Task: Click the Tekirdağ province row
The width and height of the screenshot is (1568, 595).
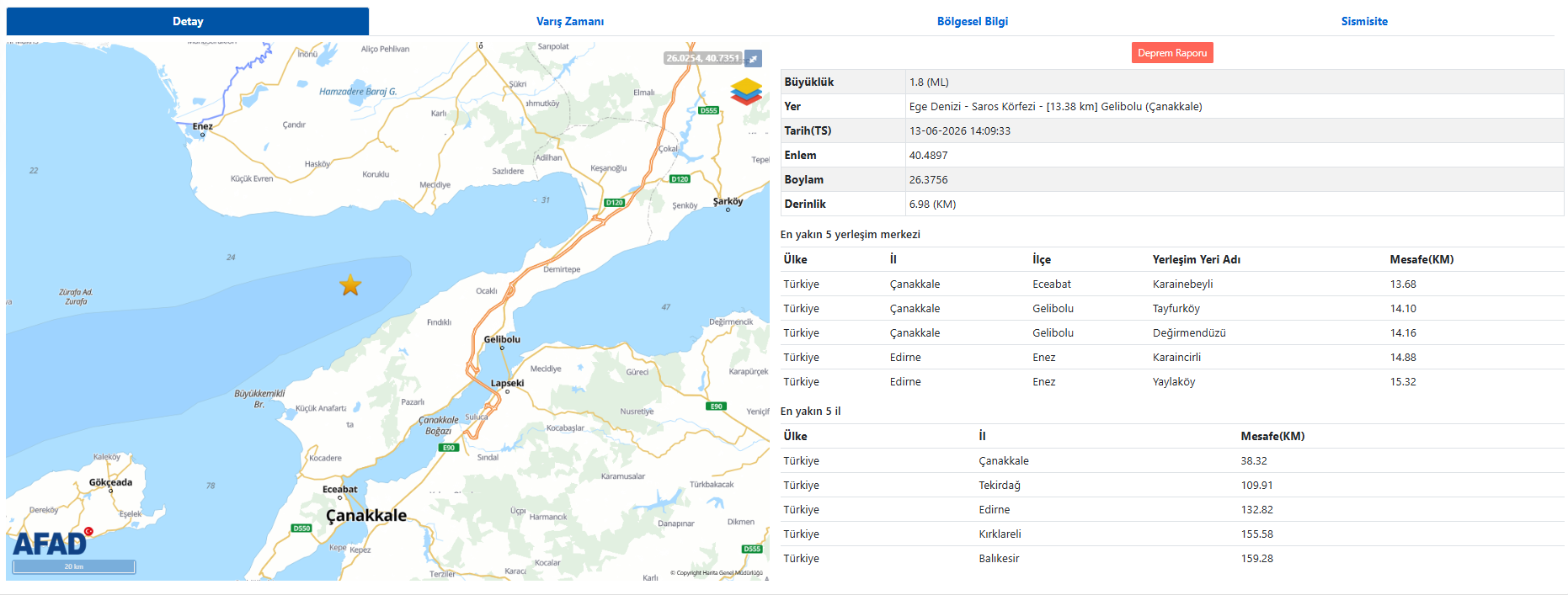Action: coord(1172,485)
